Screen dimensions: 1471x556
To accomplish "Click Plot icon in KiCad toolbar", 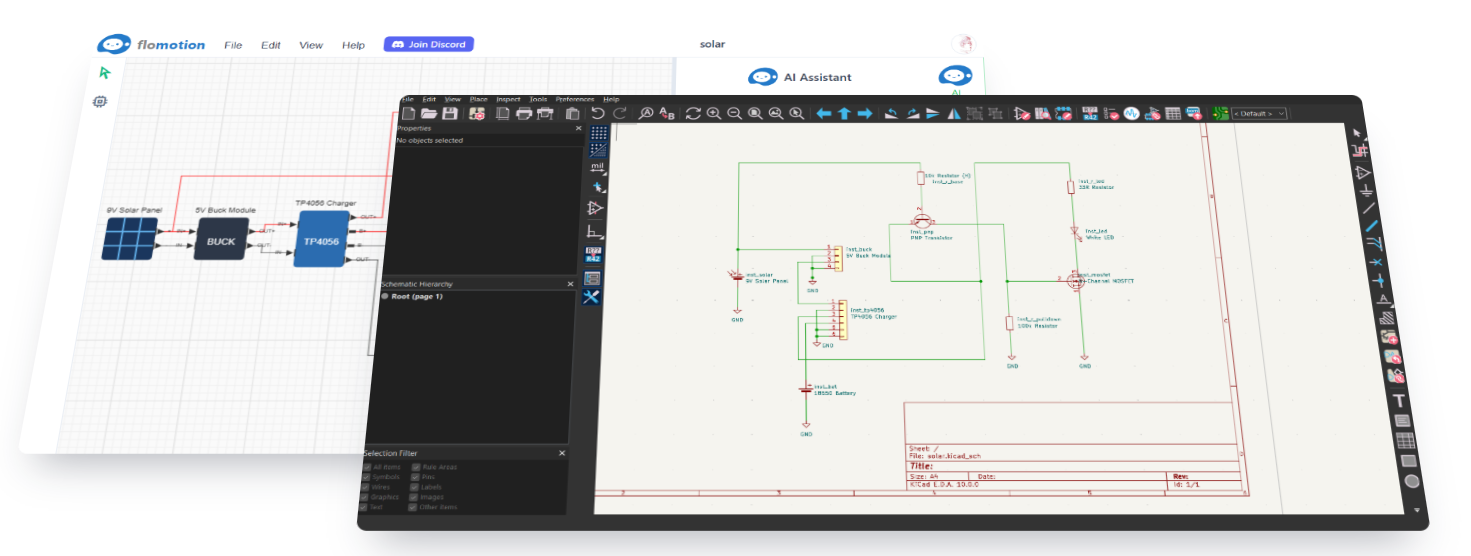I will (x=544, y=114).
